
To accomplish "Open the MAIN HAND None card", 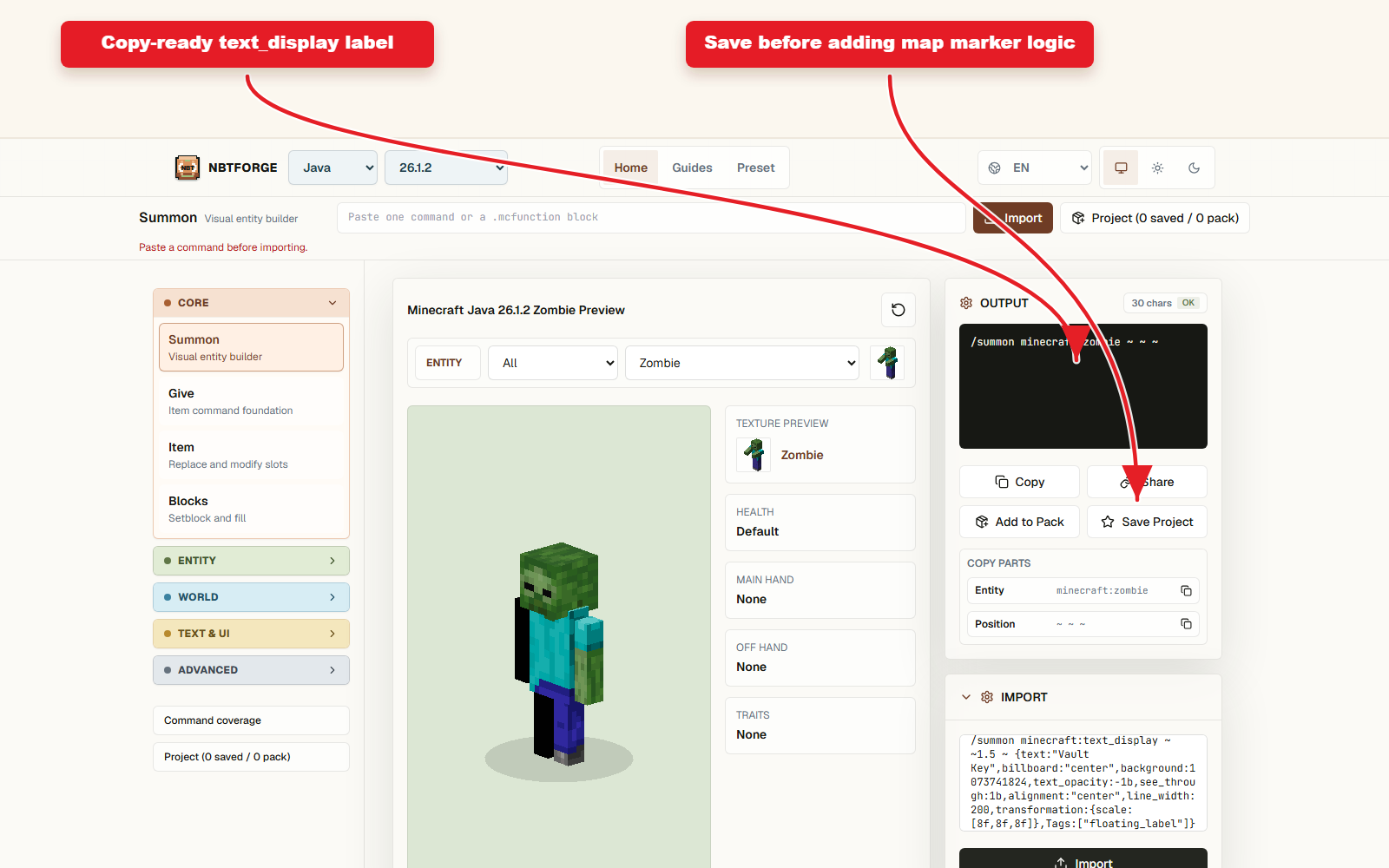I will point(820,590).
